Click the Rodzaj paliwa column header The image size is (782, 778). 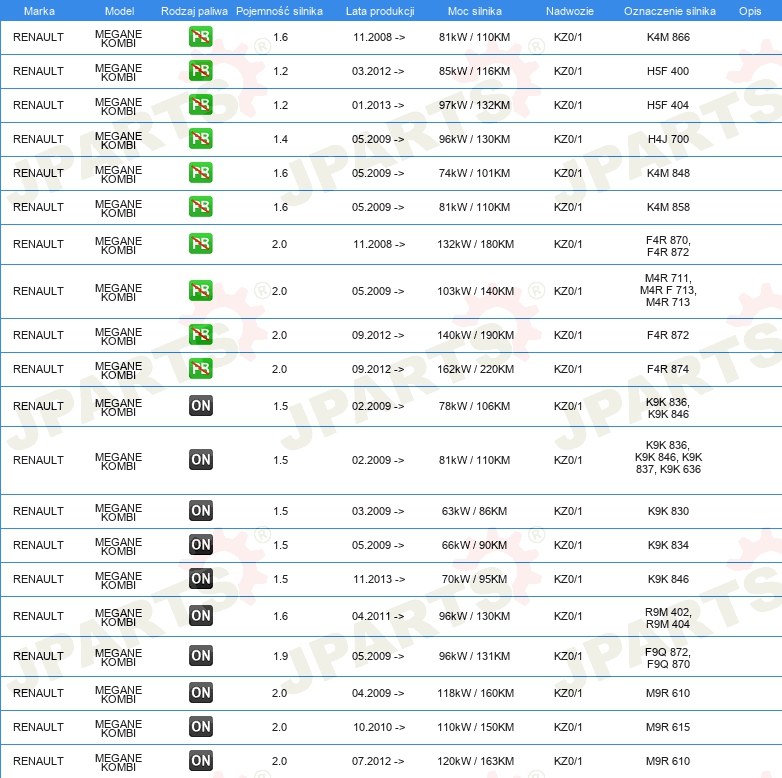(194, 11)
